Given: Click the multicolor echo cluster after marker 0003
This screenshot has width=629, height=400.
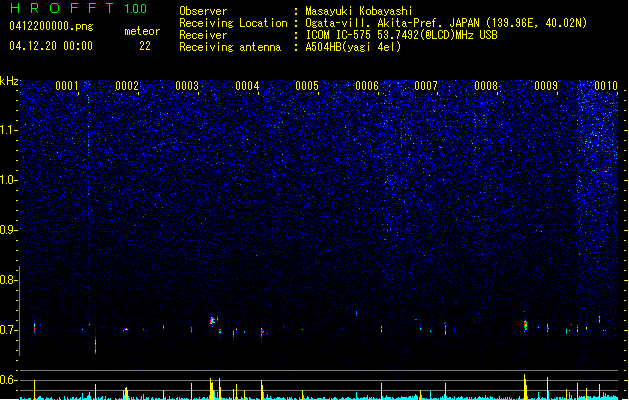Looking at the screenshot, I should [213, 321].
